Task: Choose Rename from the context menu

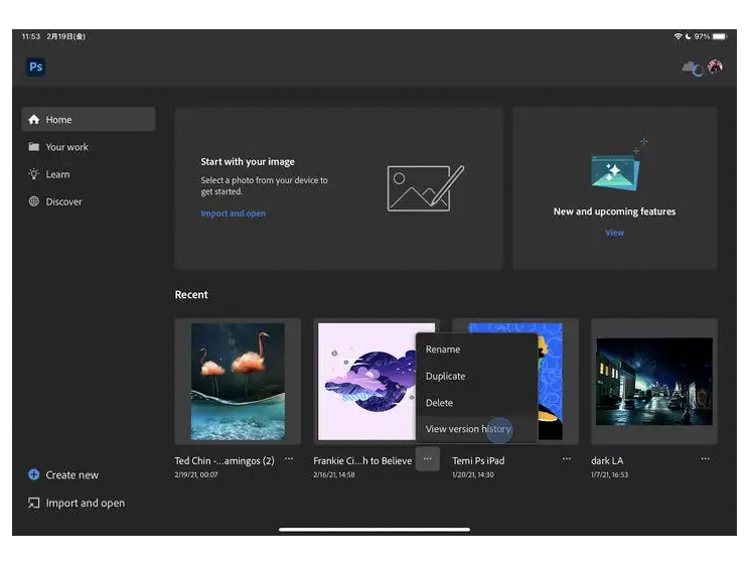Action: pyautogui.click(x=477, y=349)
